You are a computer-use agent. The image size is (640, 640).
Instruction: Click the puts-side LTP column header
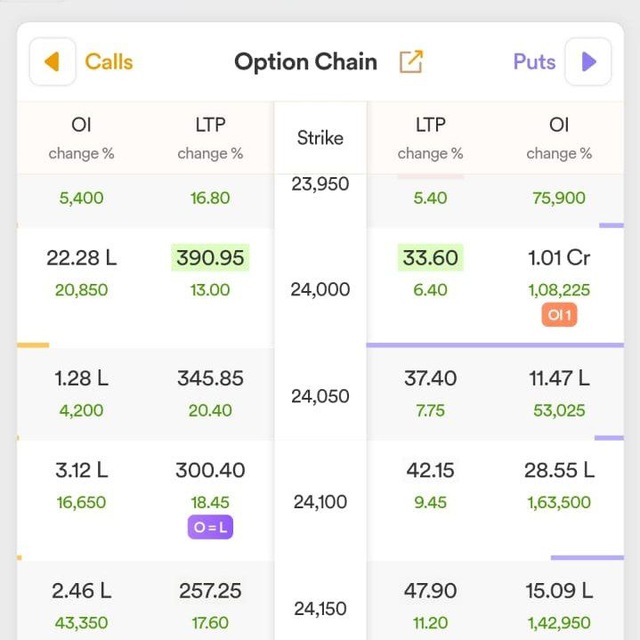(x=430, y=138)
